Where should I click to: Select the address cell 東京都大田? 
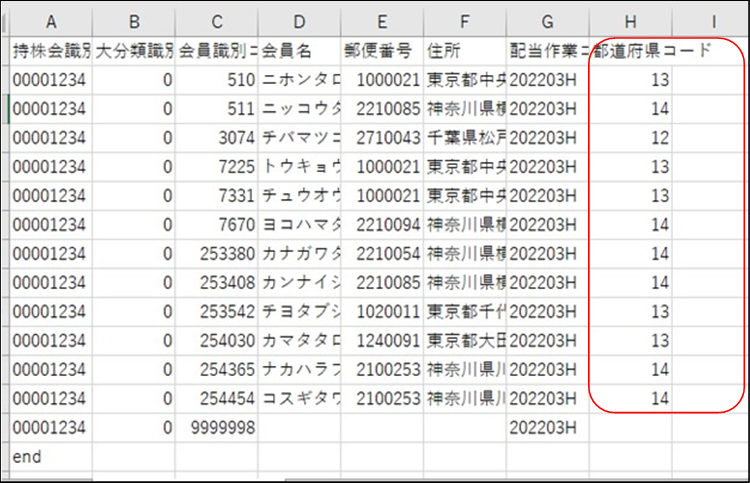pos(465,340)
